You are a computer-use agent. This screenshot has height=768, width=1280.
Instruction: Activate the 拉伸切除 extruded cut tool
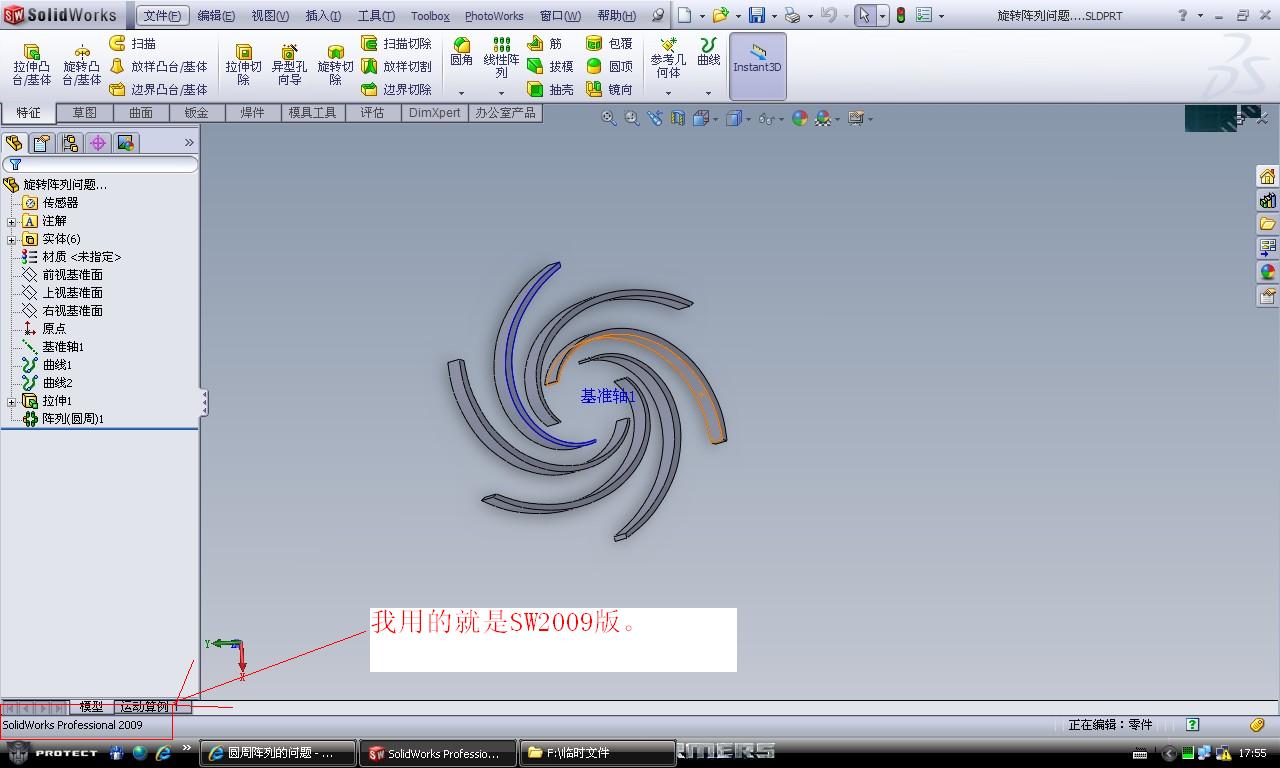tap(243, 65)
